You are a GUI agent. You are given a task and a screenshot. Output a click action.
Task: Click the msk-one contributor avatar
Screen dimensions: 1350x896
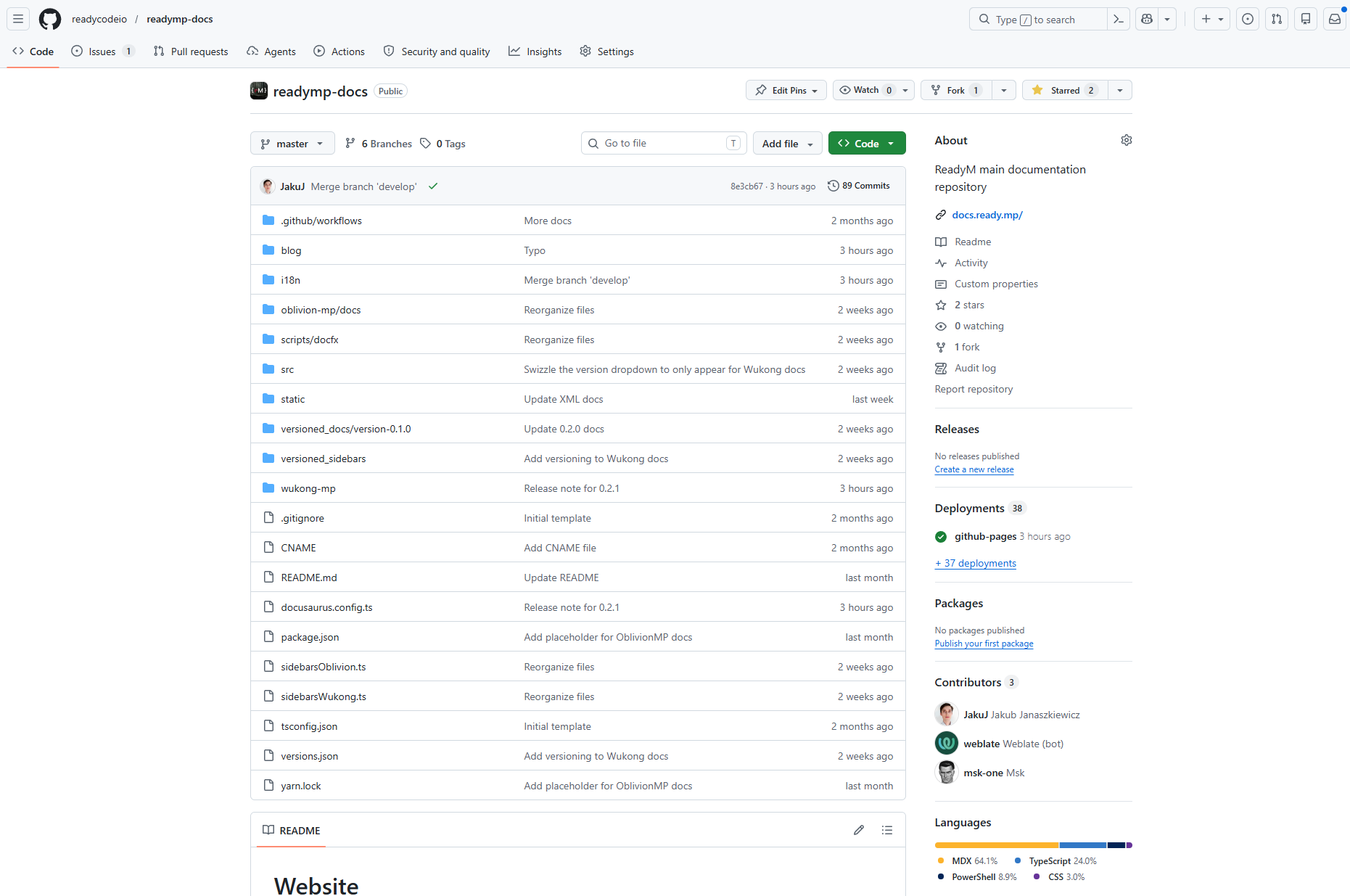(x=947, y=773)
